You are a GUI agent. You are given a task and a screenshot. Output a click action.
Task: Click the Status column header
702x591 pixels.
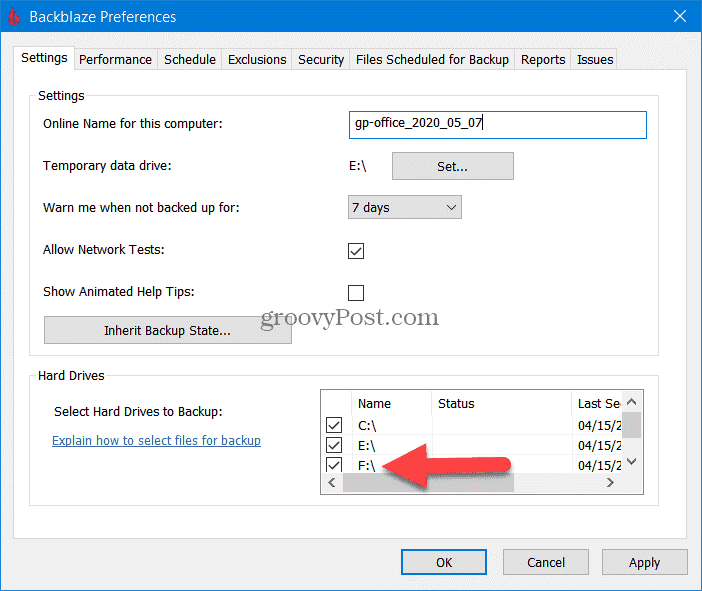(x=501, y=403)
